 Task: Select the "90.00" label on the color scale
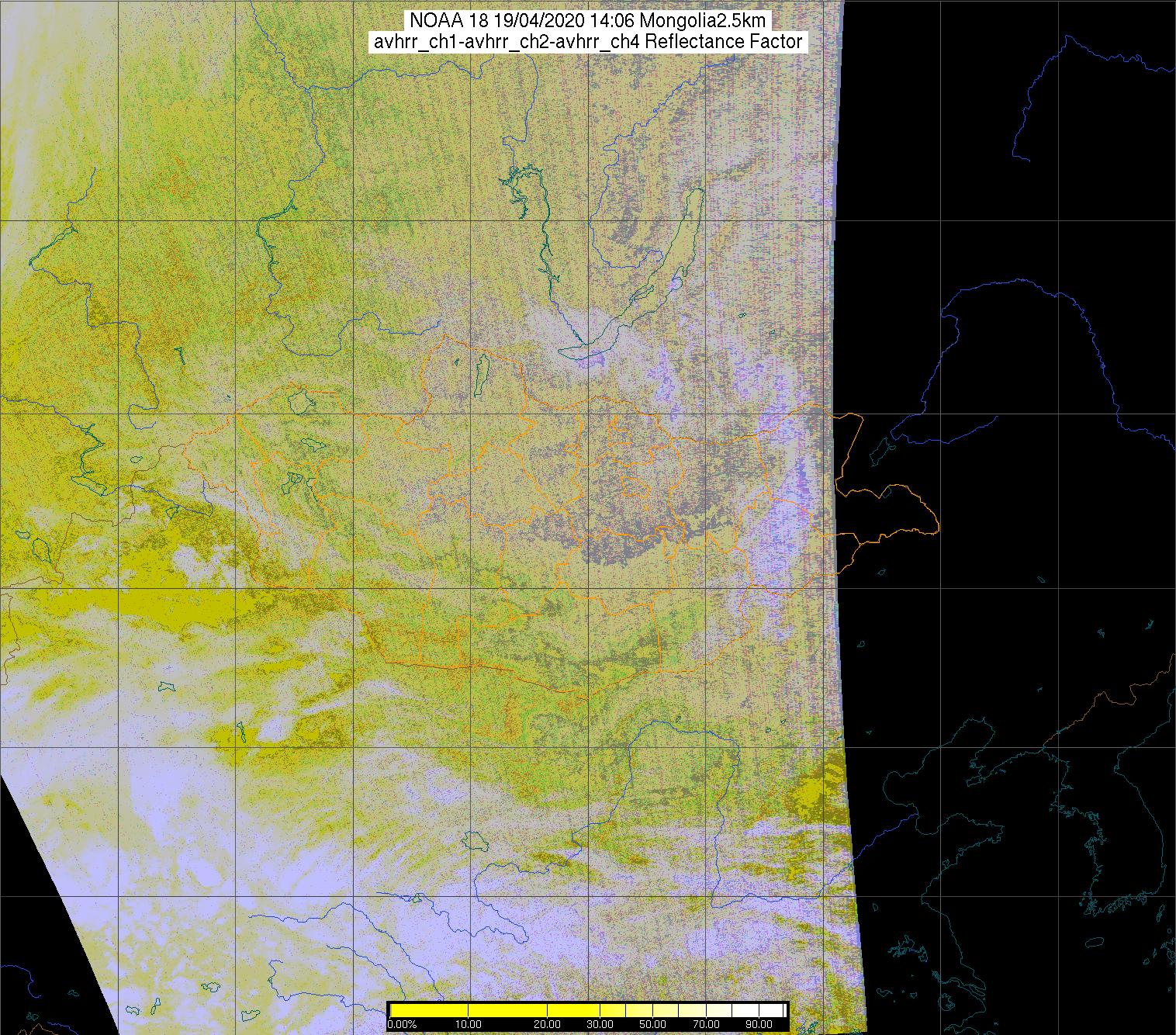[x=759, y=1024]
